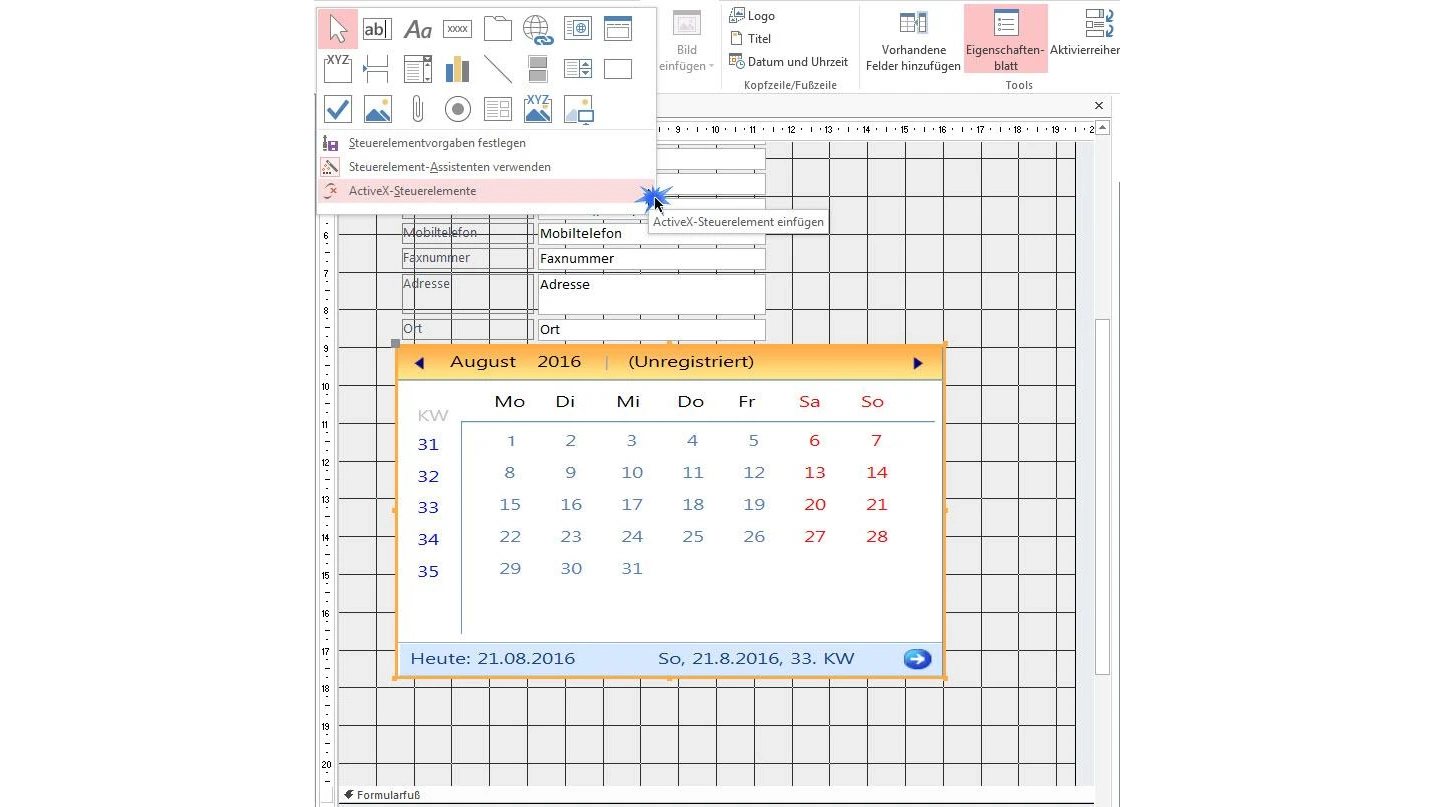Choose the Web Browser control icon
Screen dimensions: 1435x807
tap(577, 29)
